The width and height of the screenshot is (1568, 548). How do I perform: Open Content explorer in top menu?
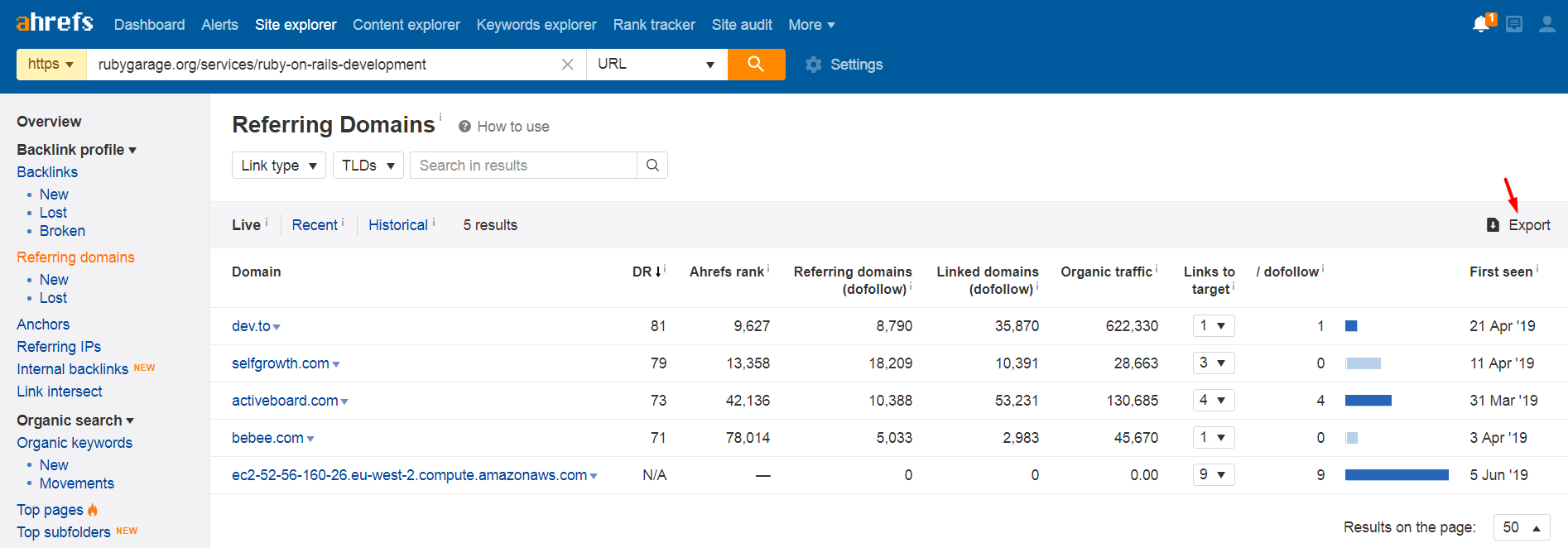(406, 25)
